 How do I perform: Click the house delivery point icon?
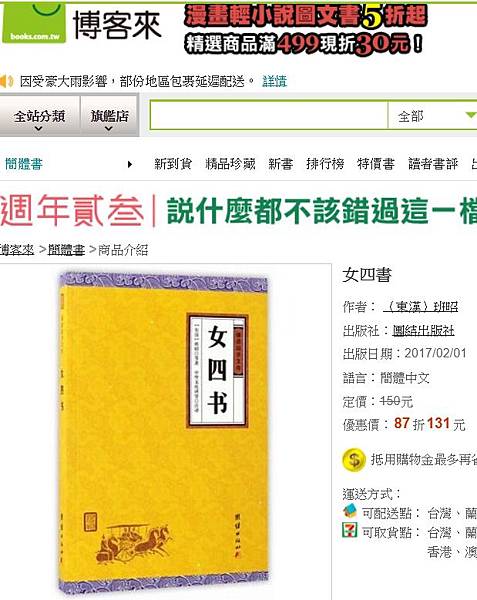350,511
